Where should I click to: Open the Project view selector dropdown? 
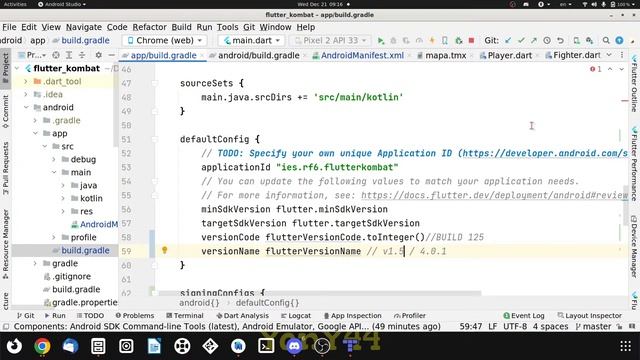[33, 55]
